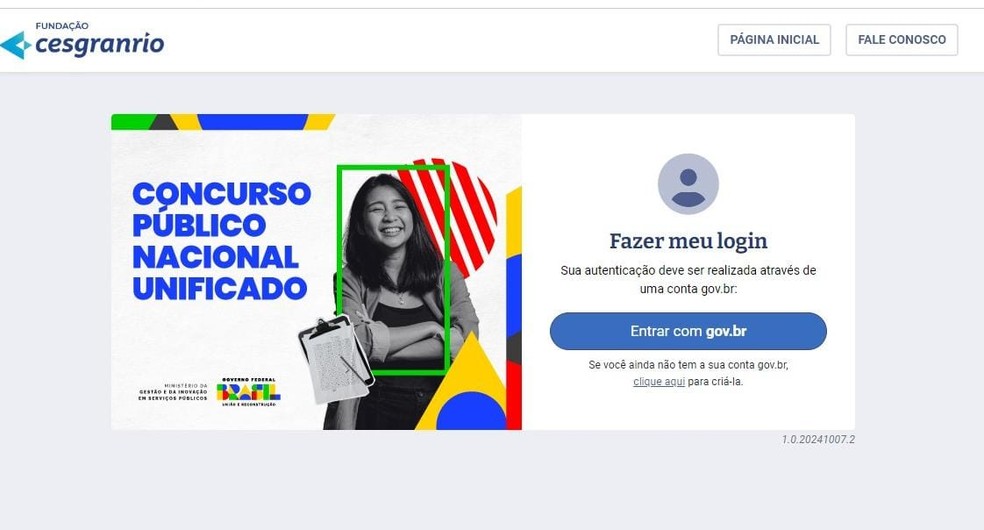Click the Concurso Público Nacional Unificado title
984x530 pixels.
click(221, 241)
